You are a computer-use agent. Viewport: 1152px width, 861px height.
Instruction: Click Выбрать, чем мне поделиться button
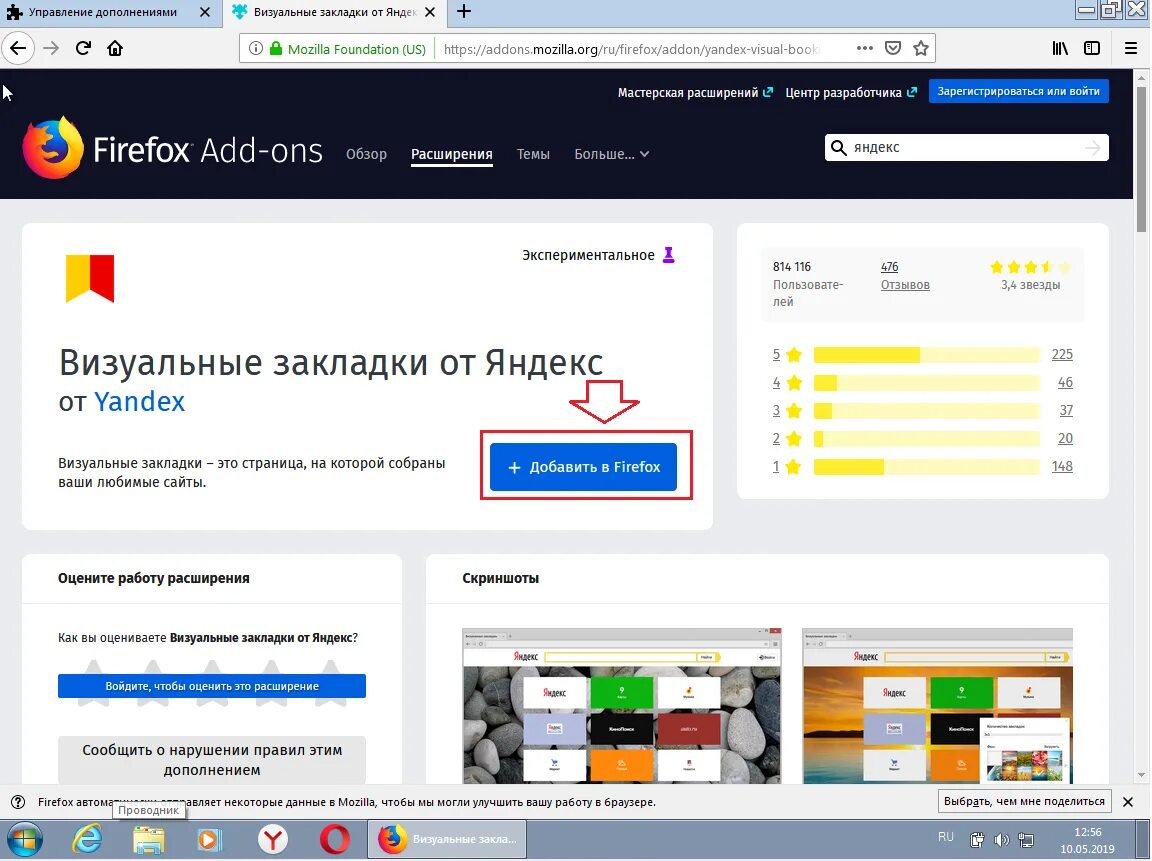point(1024,801)
